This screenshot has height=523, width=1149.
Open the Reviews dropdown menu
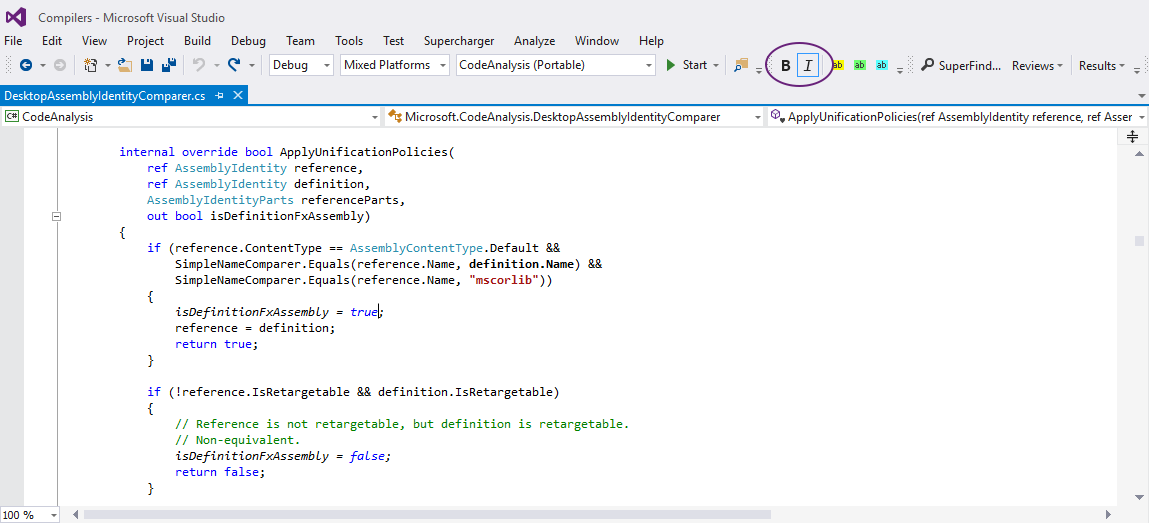tap(1037, 65)
